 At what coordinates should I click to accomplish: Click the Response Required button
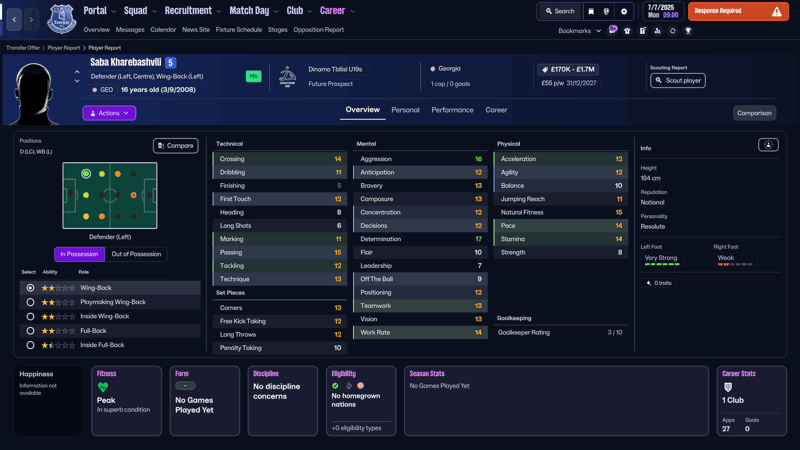coord(738,11)
